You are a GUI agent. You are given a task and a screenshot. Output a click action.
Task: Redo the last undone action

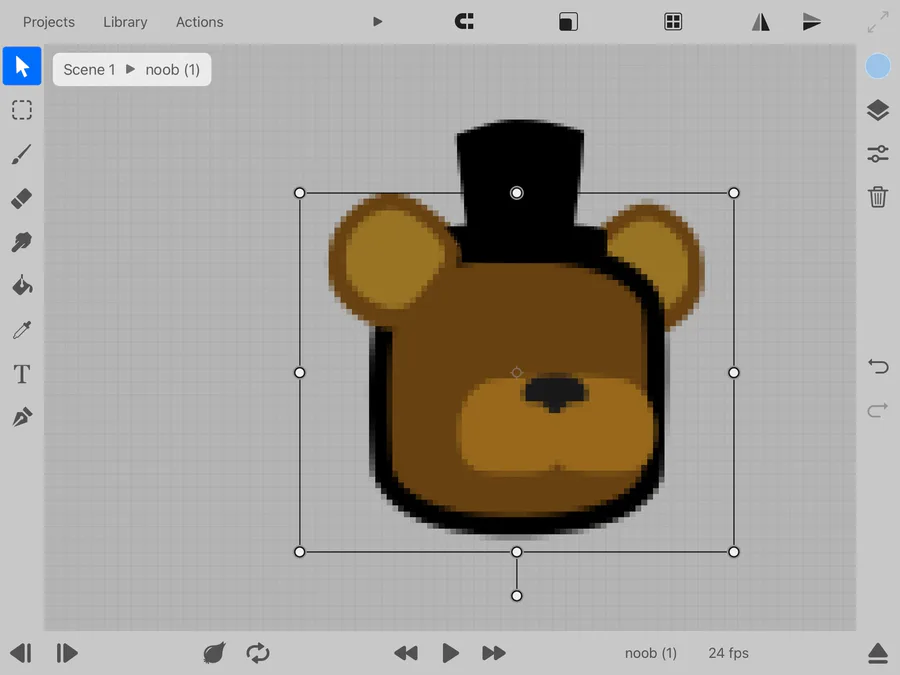[878, 410]
